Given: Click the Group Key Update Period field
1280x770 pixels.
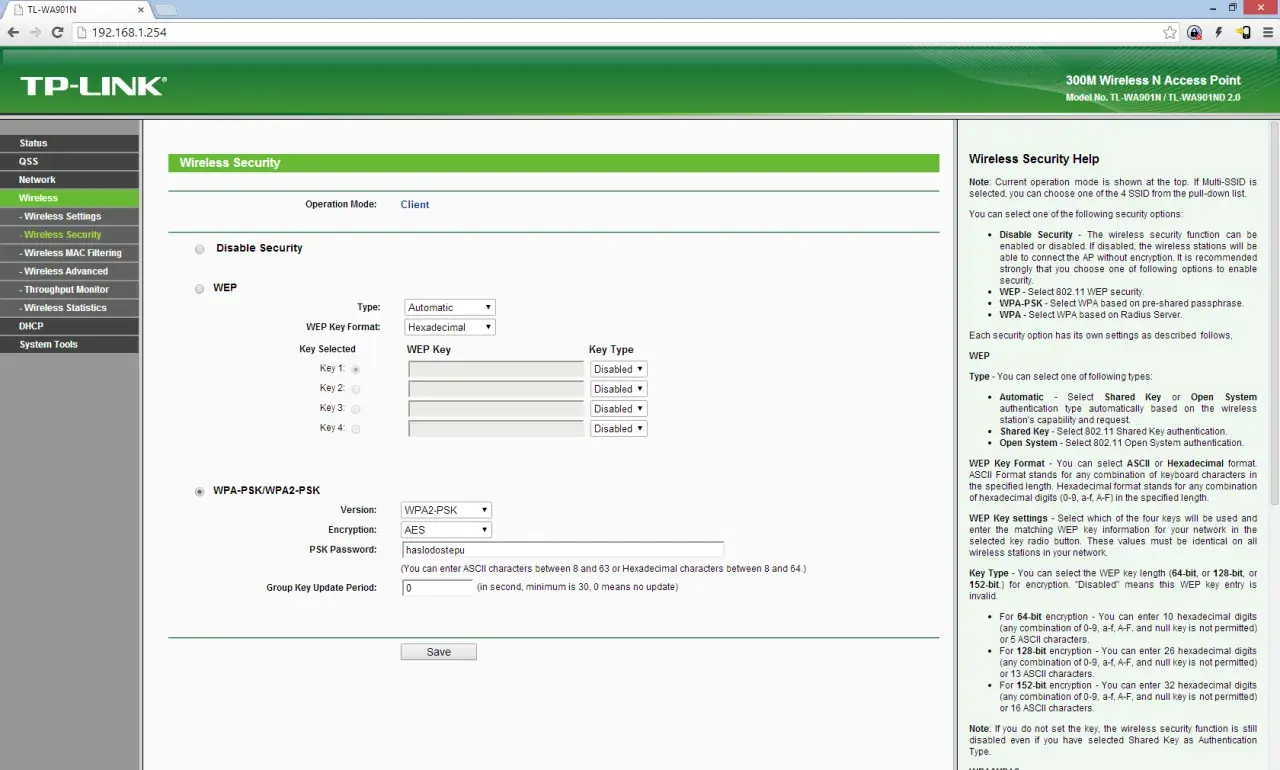Looking at the screenshot, I should pos(437,588).
